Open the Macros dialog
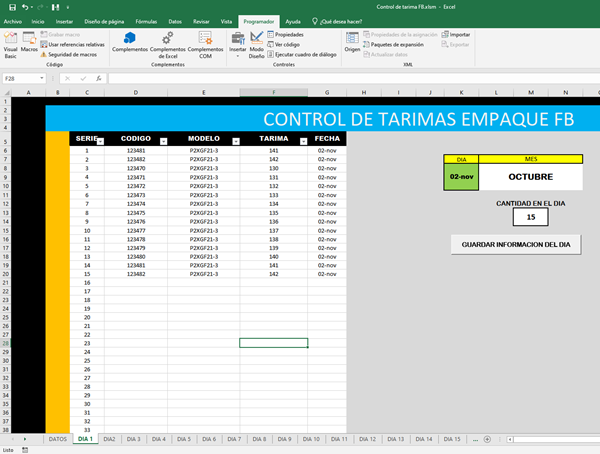 pos(29,42)
